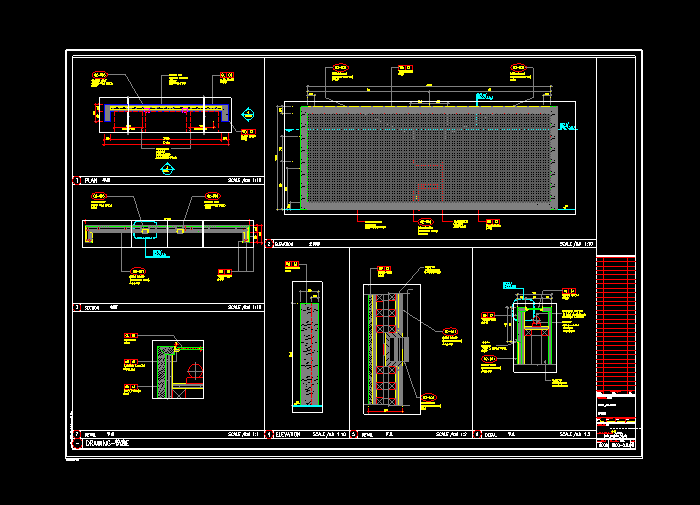Select the blue left end cap in plan
The width and height of the screenshot is (700, 505).
pos(108,114)
